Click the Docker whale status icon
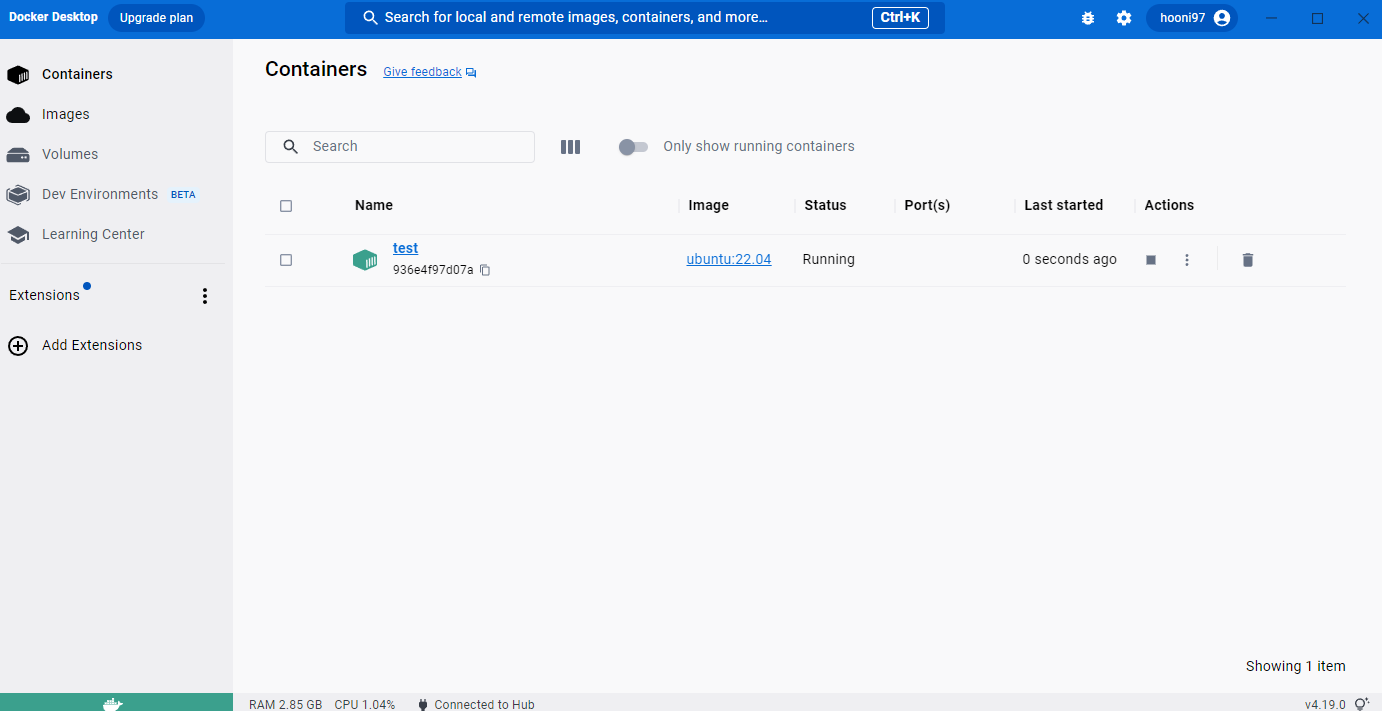Viewport: 1382px width, 711px height. 113,703
